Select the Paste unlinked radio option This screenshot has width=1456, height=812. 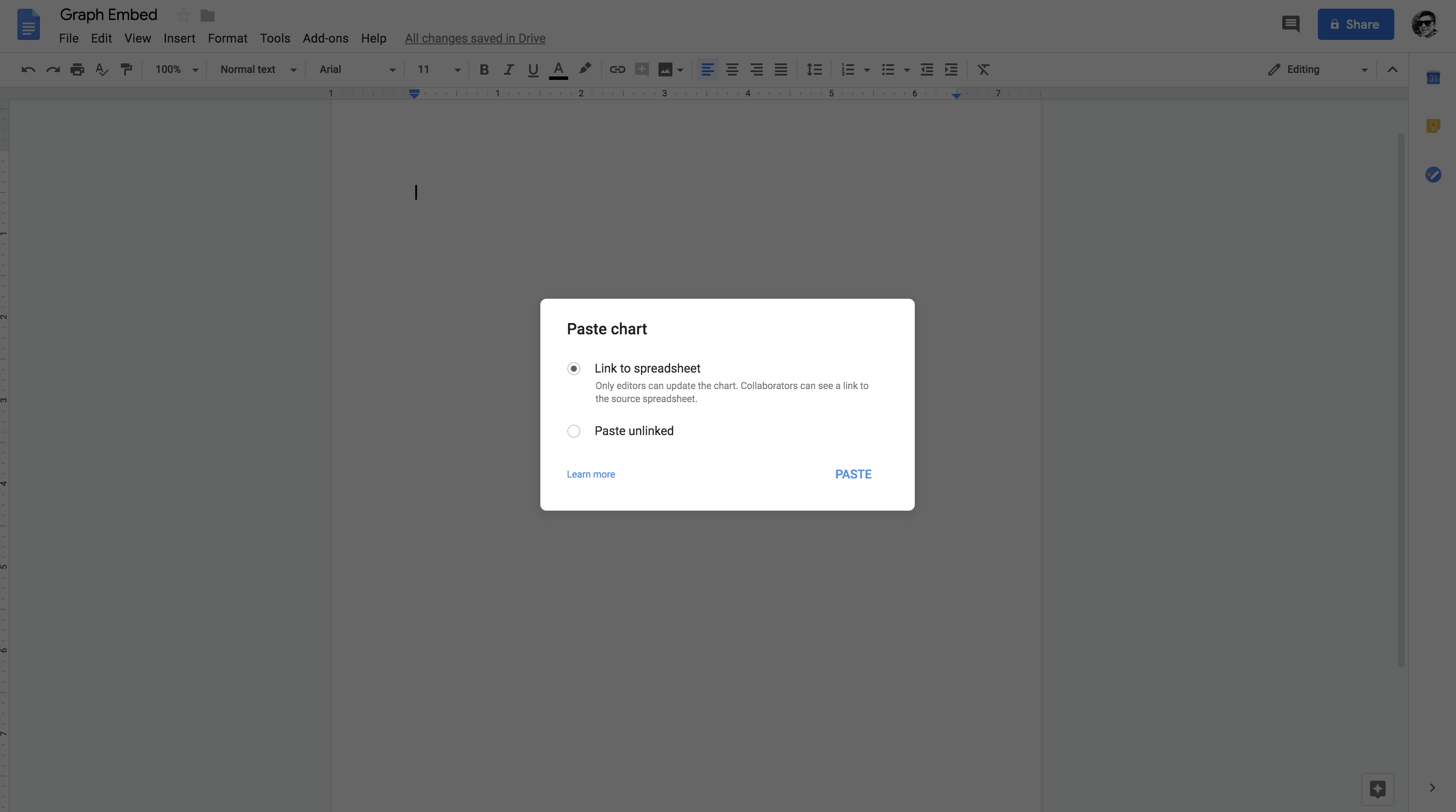pyautogui.click(x=574, y=431)
